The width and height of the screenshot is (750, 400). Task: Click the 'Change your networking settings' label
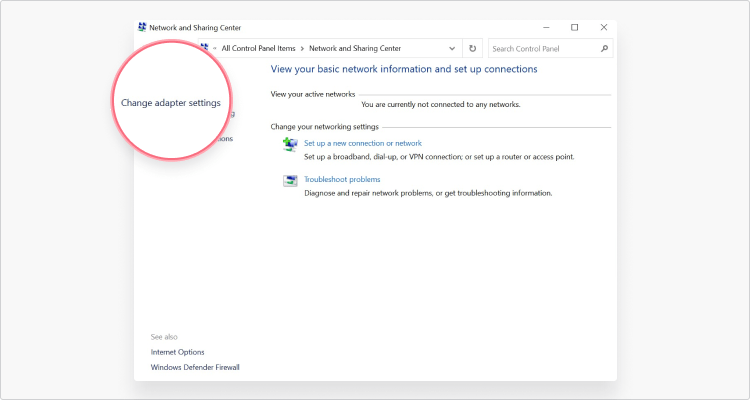click(325, 127)
